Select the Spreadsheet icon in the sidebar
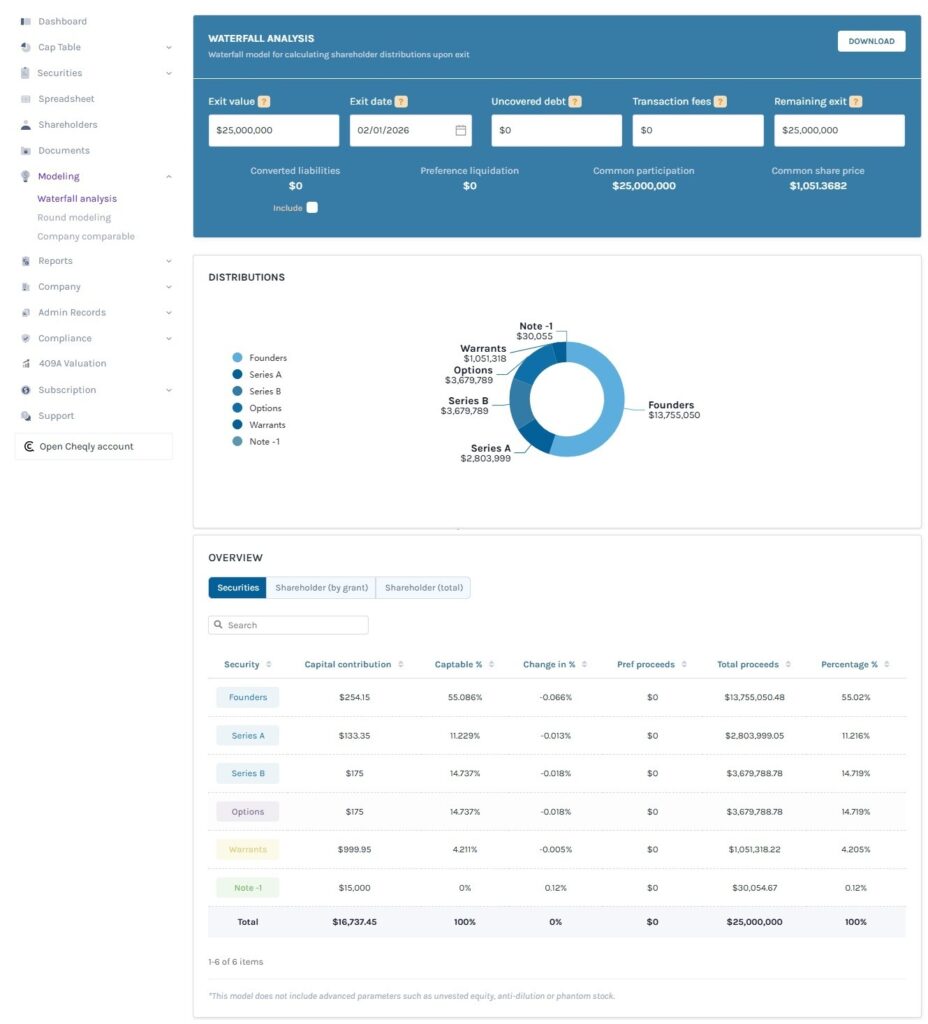 pyautogui.click(x=27, y=98)
